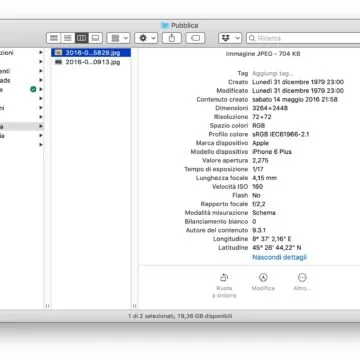Select file 2016-0...0913.jpg
Viewport: 360px width, 360px height.
click(91, 62)
